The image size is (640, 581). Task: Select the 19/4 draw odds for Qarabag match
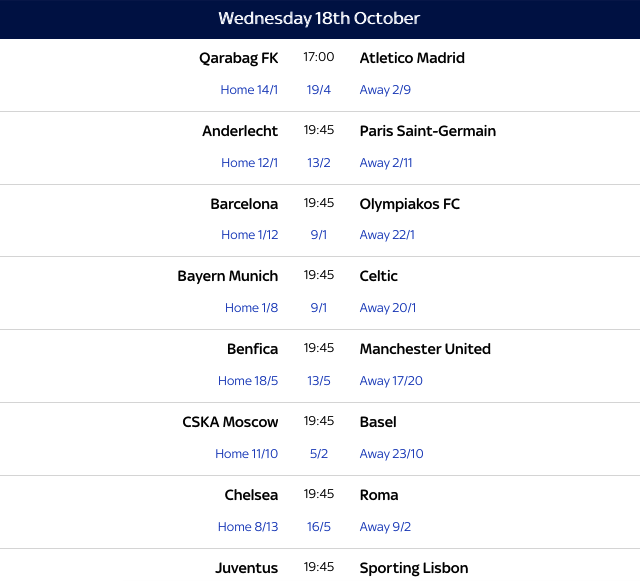coord(319,90)
